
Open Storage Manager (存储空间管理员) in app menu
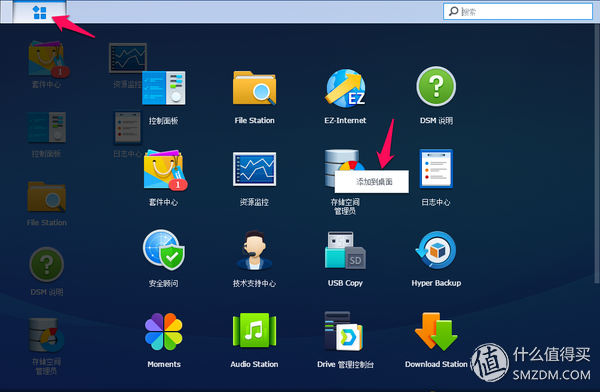(342, 168)
